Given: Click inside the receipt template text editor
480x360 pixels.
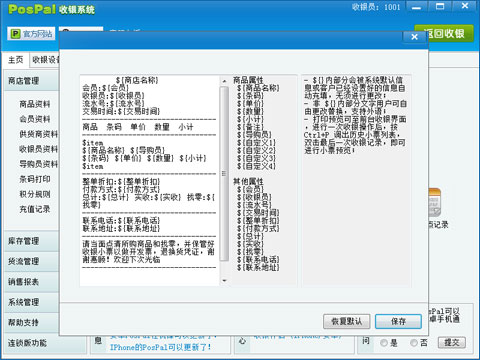Looking at the screenshot, I should point(149,180).
